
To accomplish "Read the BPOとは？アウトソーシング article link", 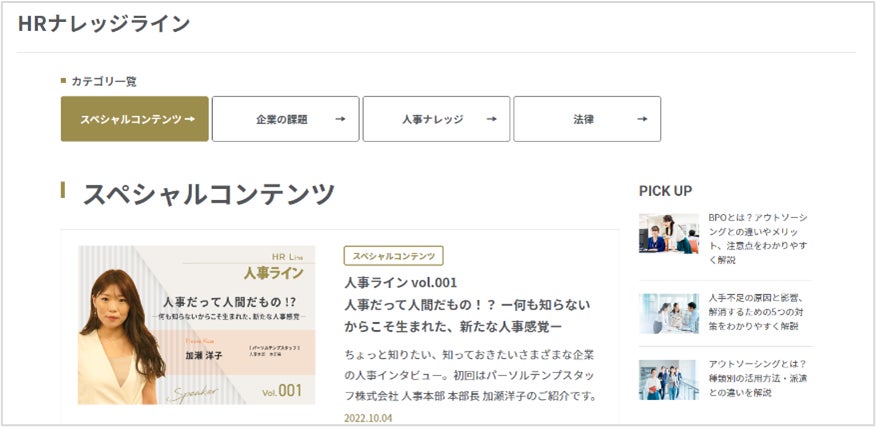I will 758,238.
